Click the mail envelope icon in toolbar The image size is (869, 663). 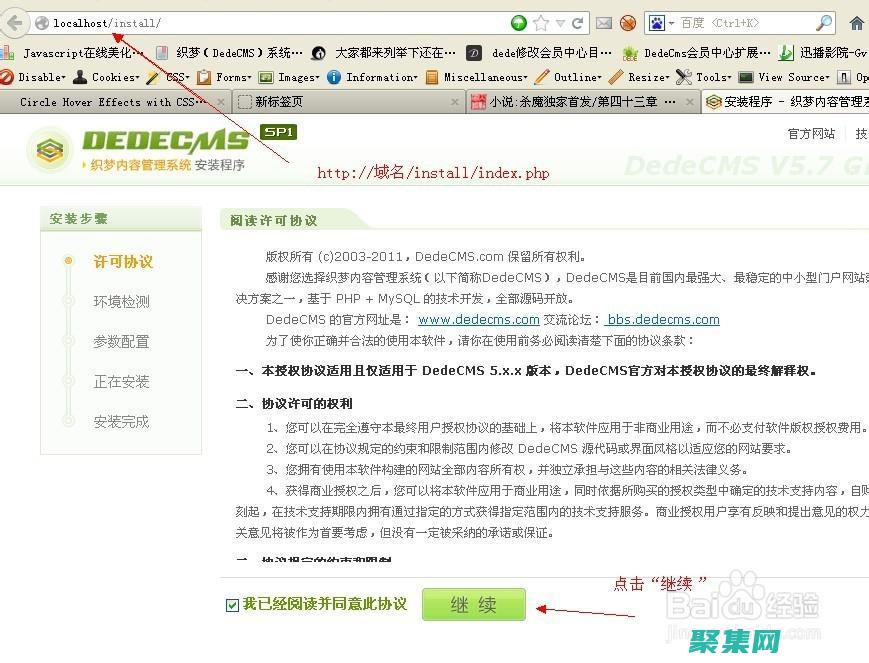602,22
